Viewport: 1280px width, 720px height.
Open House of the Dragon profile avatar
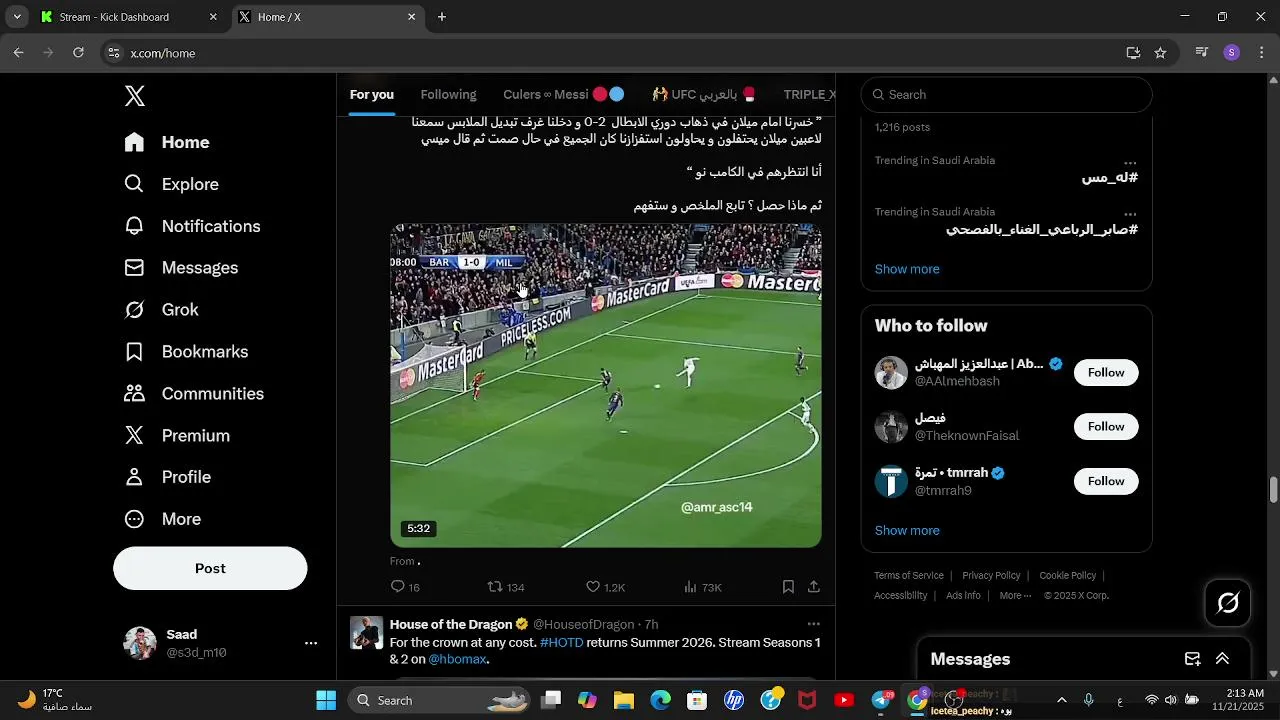[367, 633]
